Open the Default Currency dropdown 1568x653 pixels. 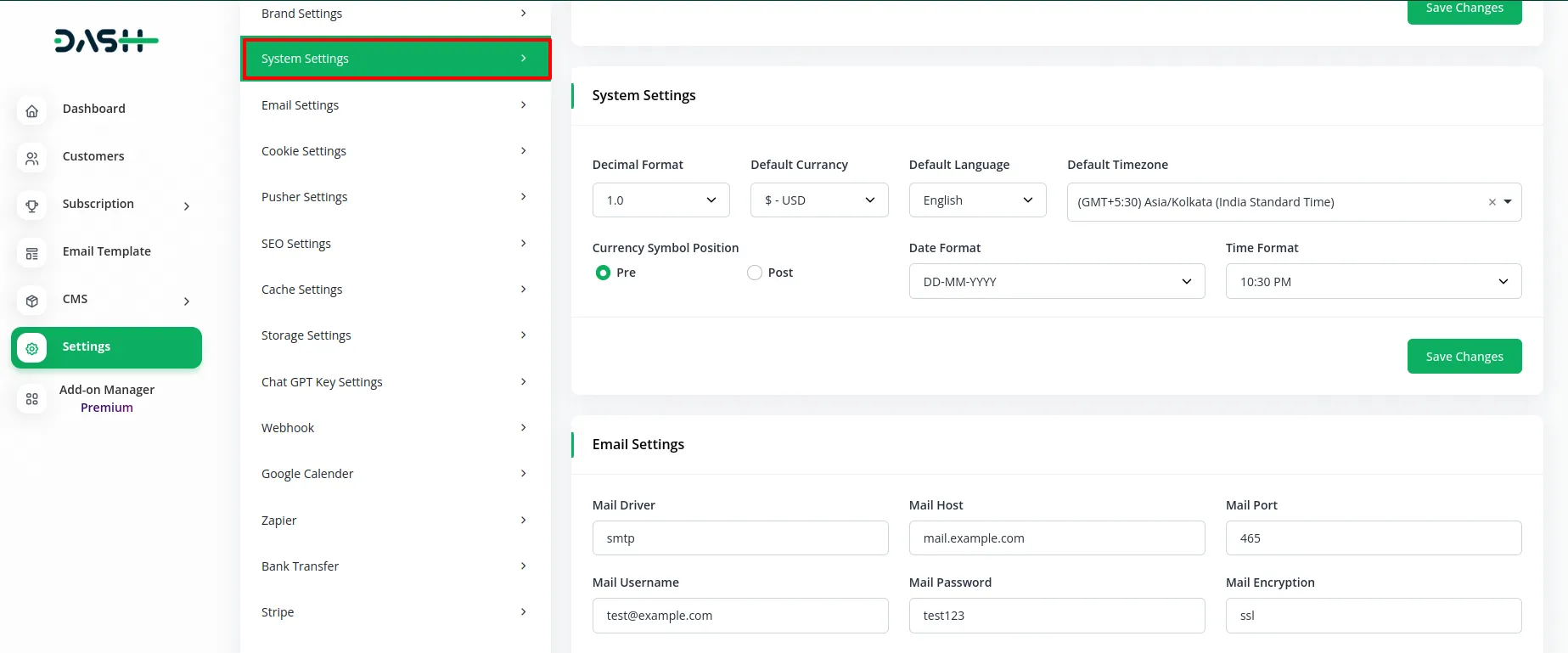click(819, 200)
